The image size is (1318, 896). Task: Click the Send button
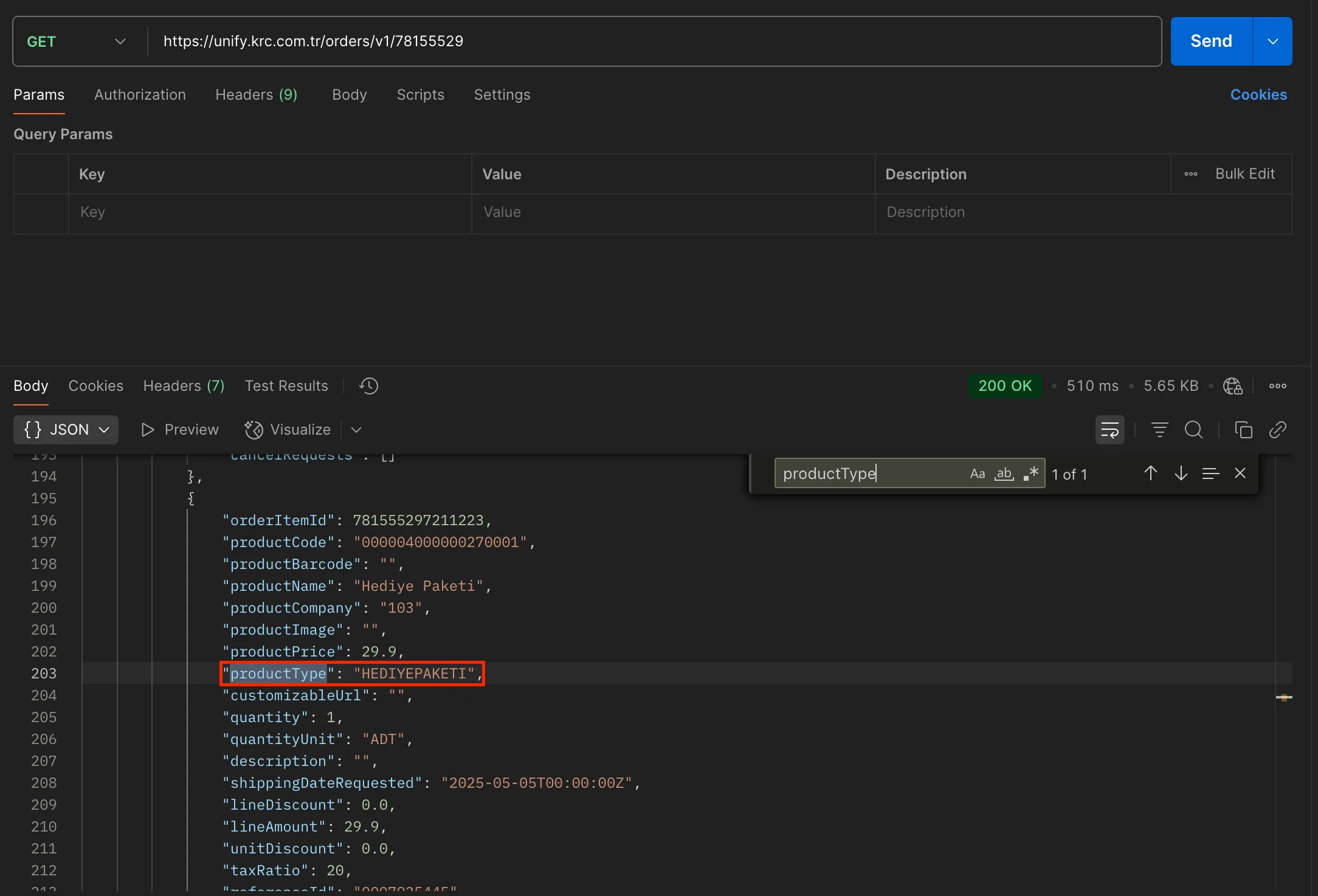coord(1211,41)
